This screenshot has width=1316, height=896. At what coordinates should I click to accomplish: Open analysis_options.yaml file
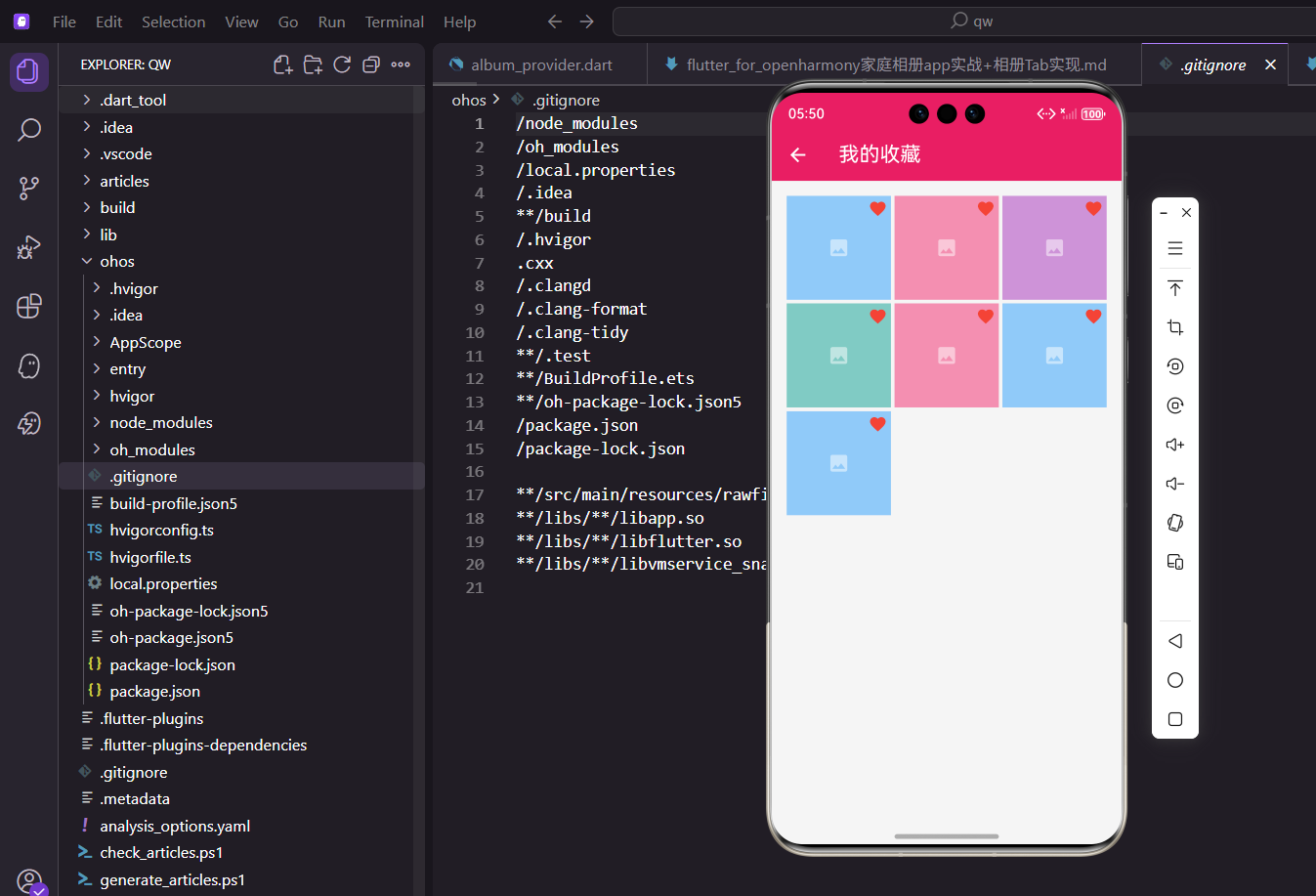pos(241,826)
